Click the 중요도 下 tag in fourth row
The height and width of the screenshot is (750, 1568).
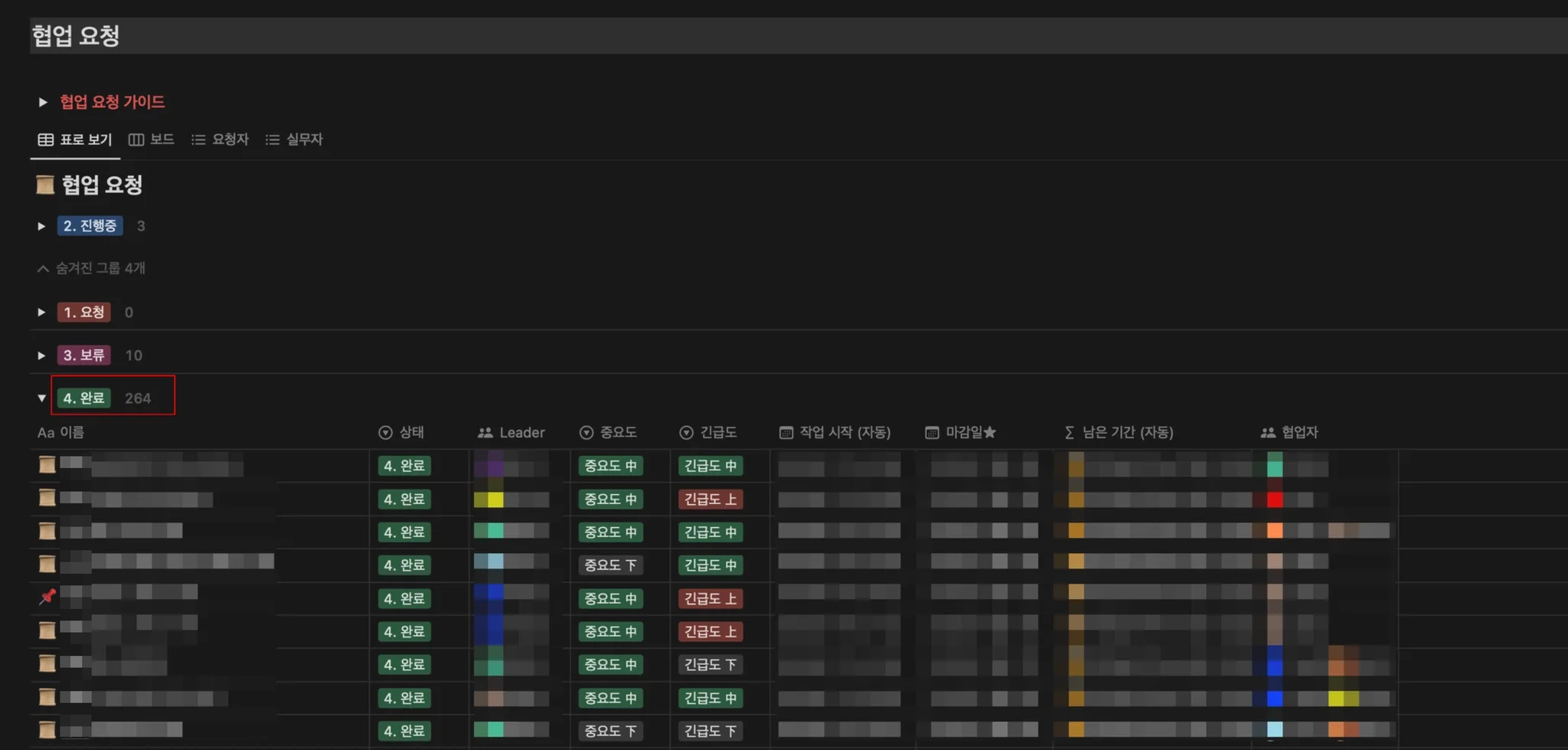pyautogui.click(x=610, y=565)
